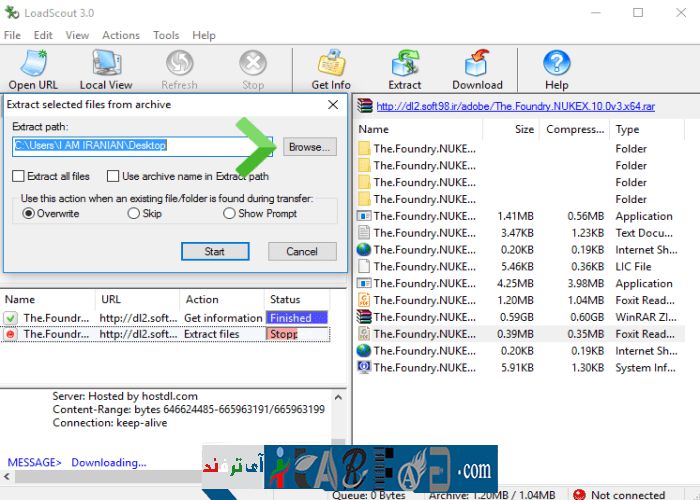Click the Get Info toolbar icon
The image size is (700, 500).
click(331, 65)
